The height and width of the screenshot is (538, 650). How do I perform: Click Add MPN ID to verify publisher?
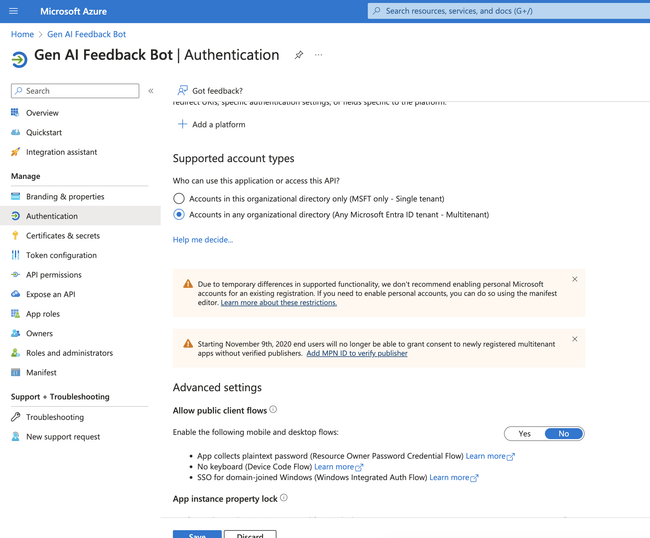tap(357, 353)
